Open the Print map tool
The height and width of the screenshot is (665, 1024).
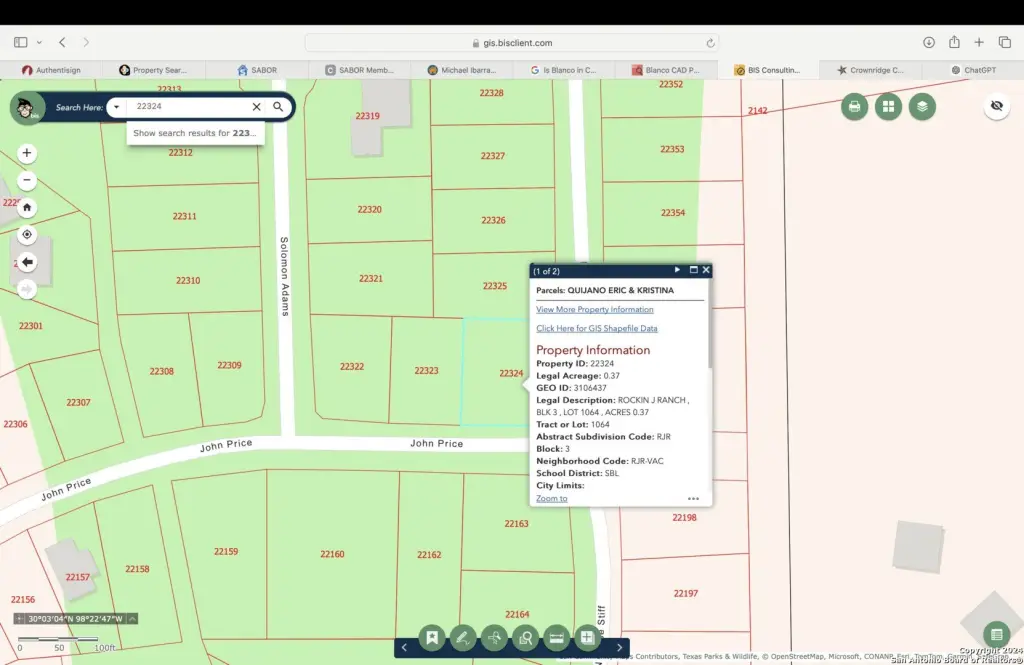tap(854, 106)
